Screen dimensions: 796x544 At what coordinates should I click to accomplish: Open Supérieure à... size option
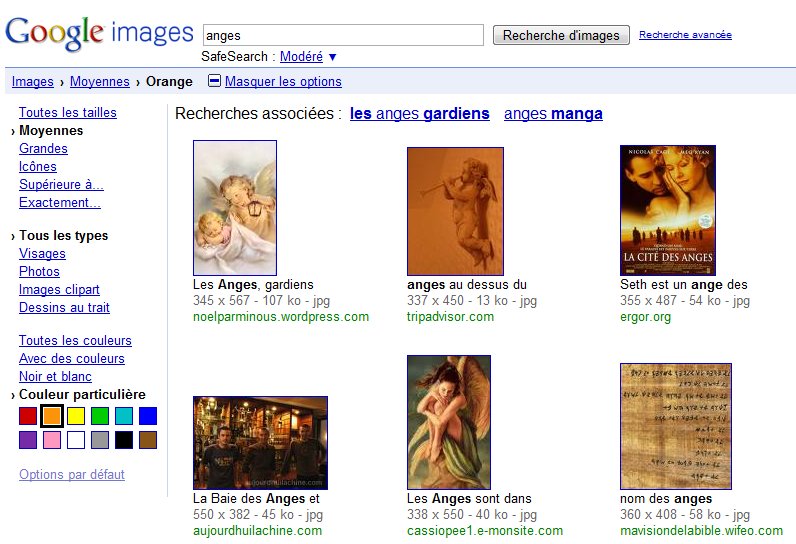pos(61,184)
